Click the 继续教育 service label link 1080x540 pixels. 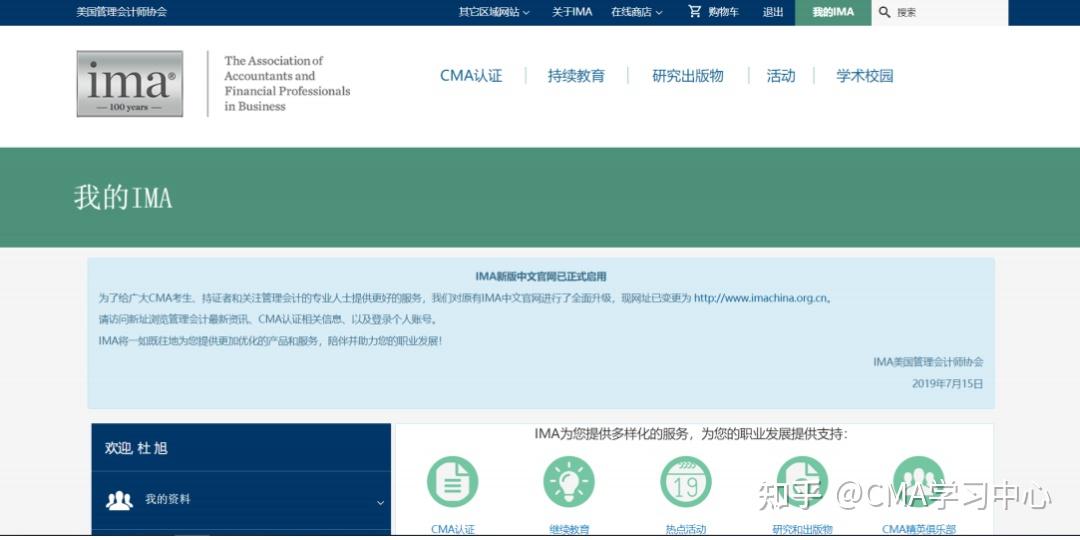[x=569, y=529]
